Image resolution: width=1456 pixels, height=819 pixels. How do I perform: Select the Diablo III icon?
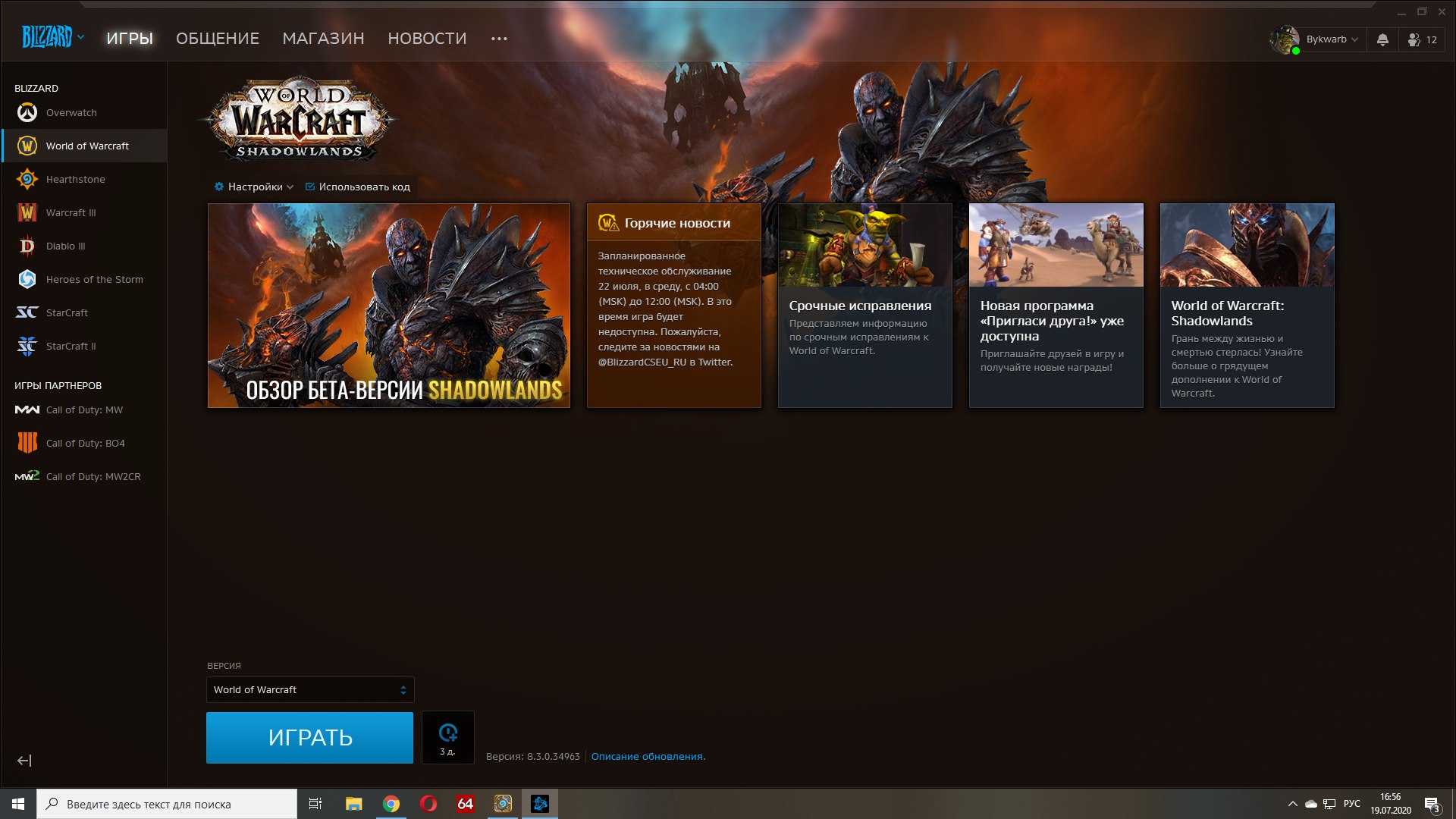[x=27, y=246]
